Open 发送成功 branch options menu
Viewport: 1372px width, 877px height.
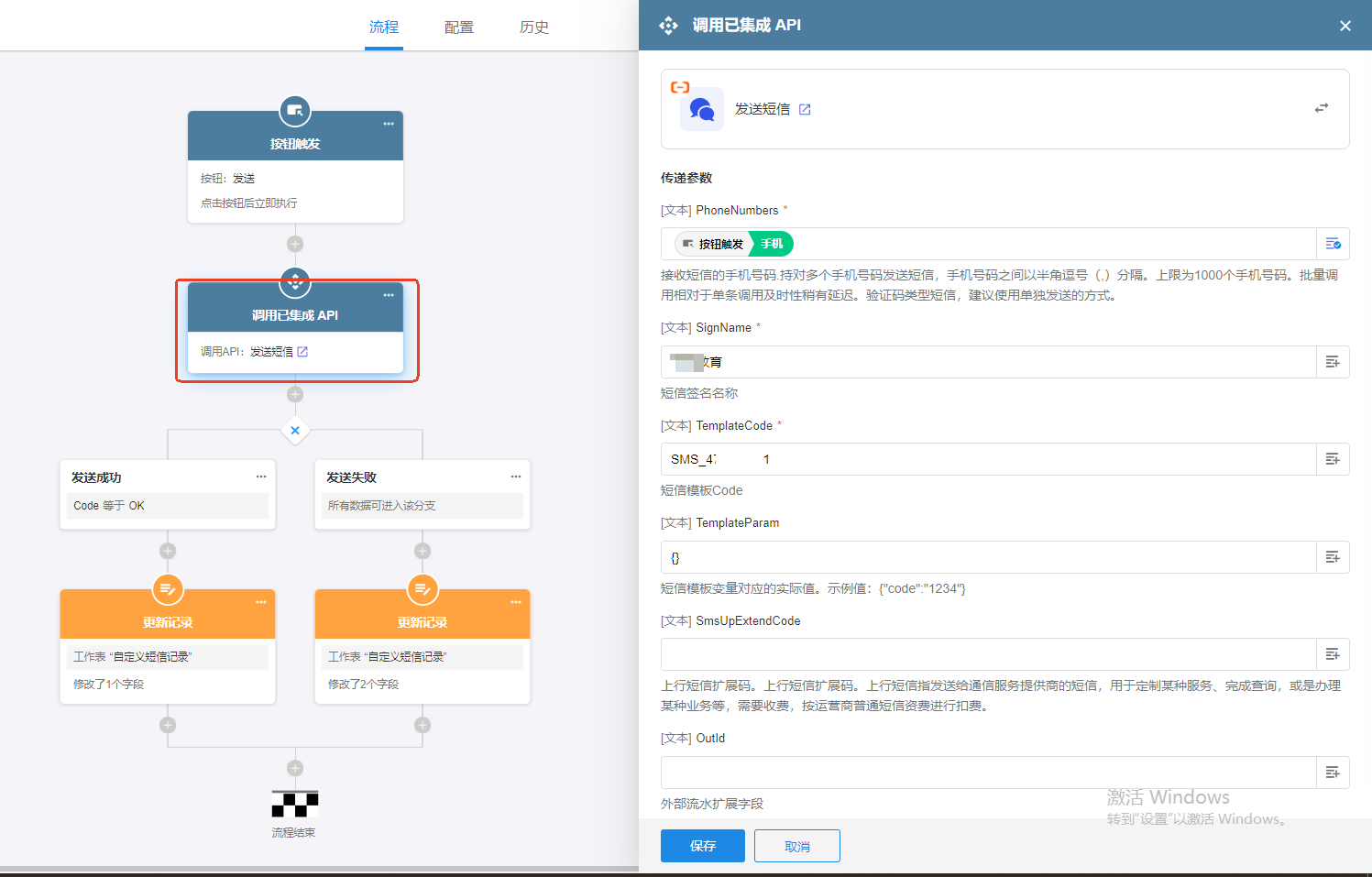(261, 477)
